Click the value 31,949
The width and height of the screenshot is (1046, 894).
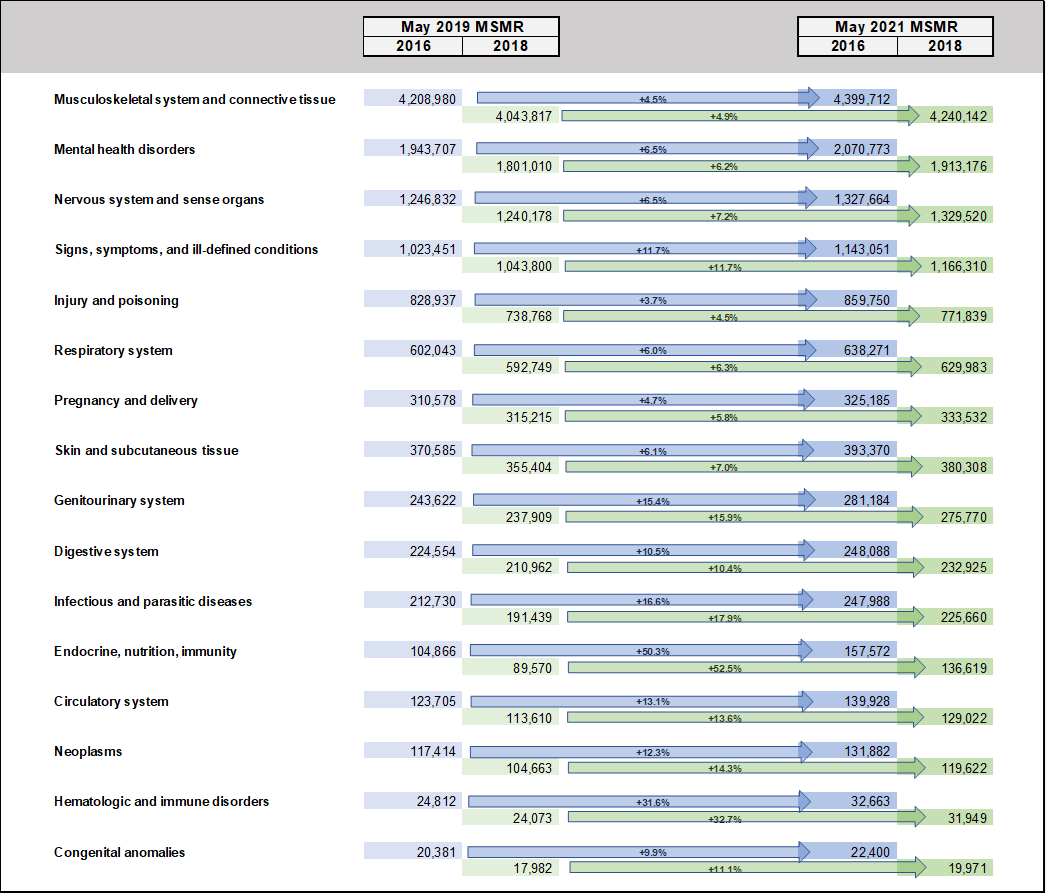click(x=967, y=818)
